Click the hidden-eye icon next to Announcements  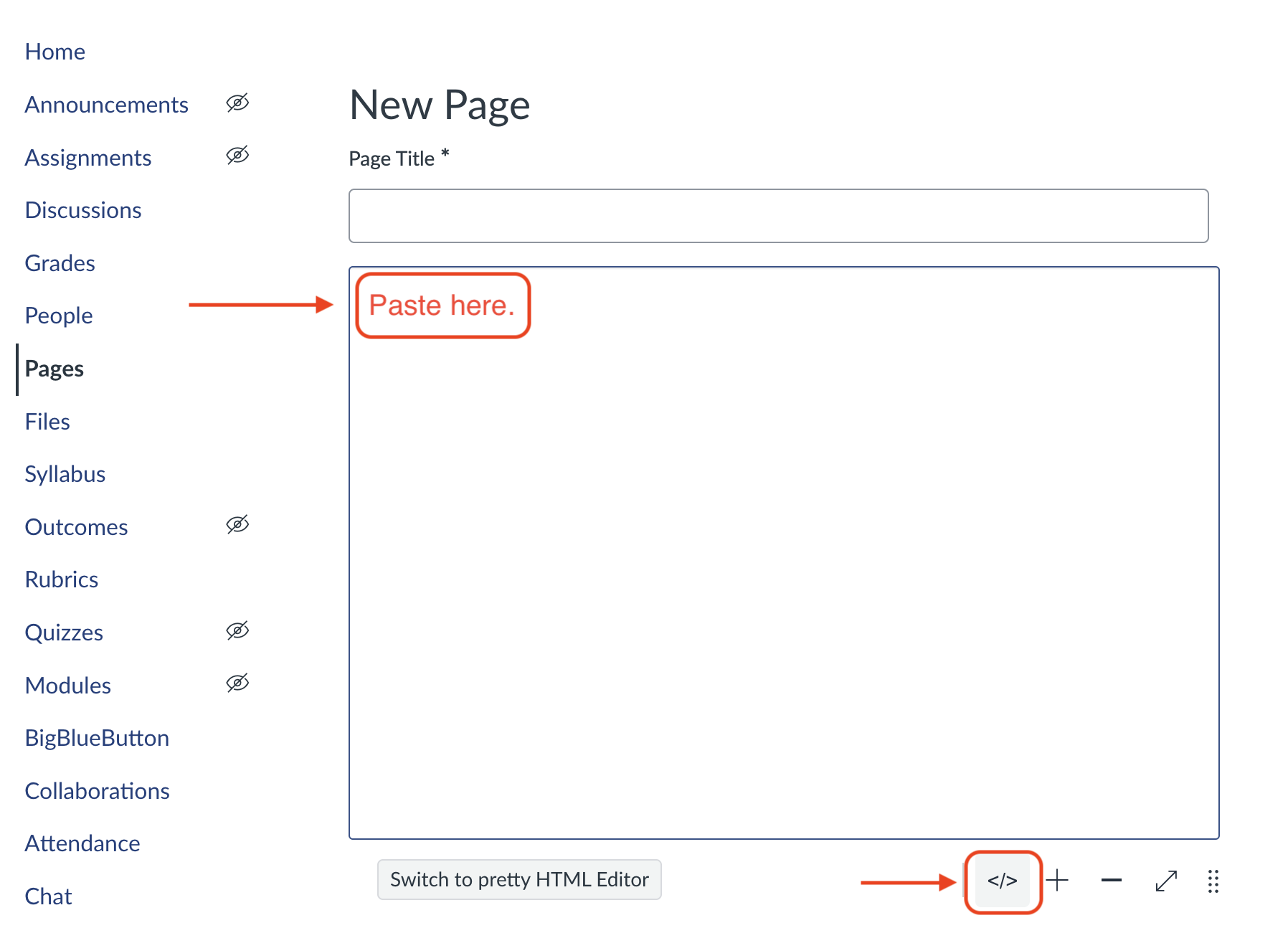(x=237, y=103)
